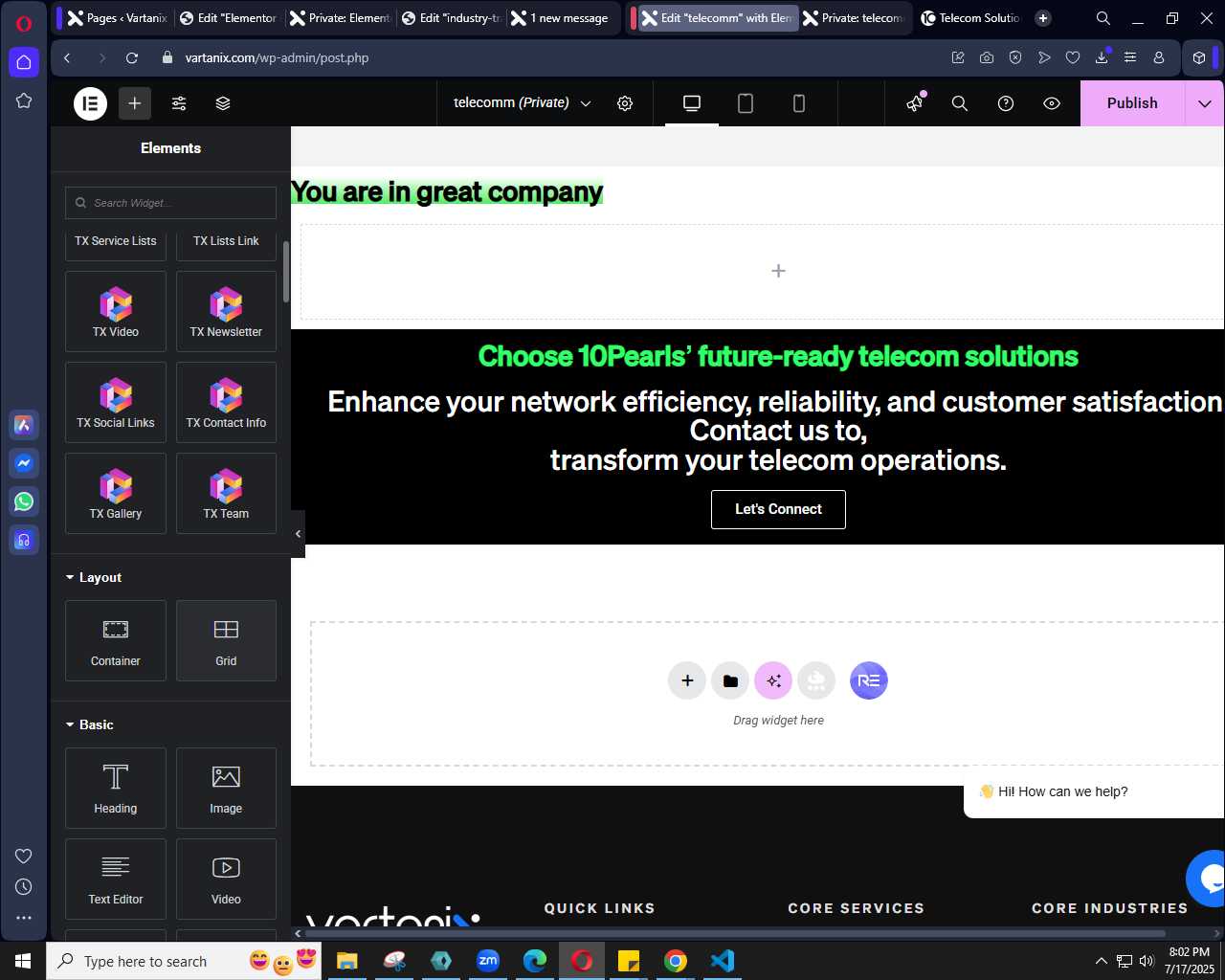Open the Help question mark icon
Viewport: 1225px width, 980px height.
click(x=1006, y=103)
